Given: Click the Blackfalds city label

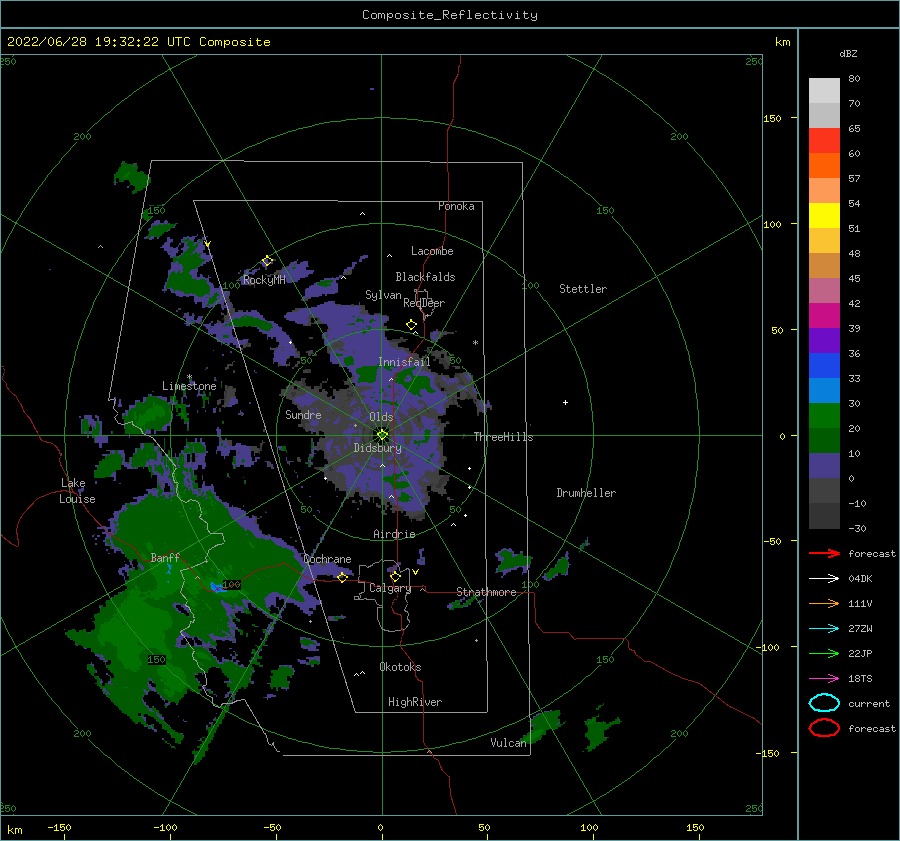Looking at the screenshot, I should click(x=425, y=277).
